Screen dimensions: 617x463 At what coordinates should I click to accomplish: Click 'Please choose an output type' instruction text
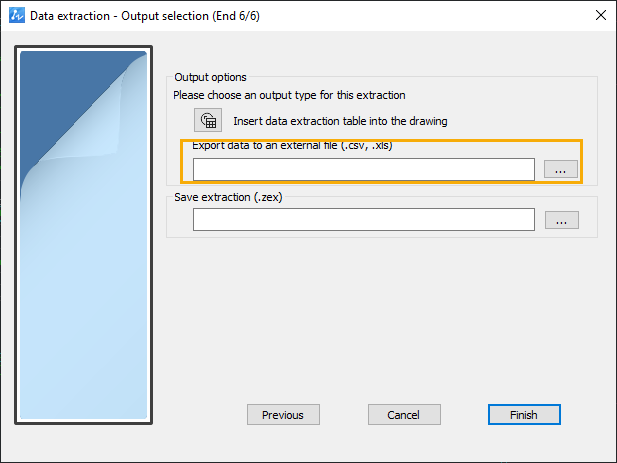coord(289,95)
